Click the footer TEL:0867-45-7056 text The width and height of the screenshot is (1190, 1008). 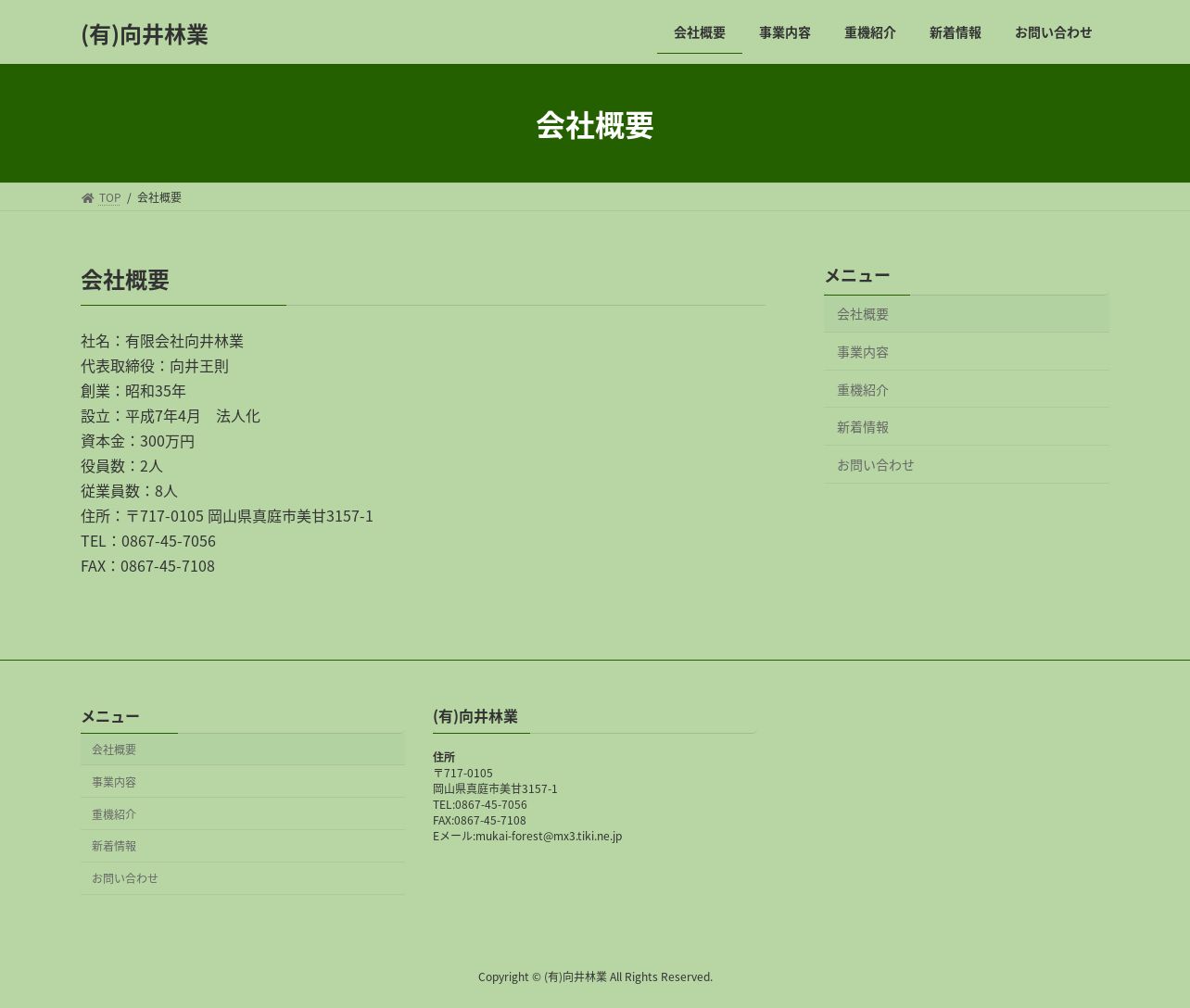480,804
